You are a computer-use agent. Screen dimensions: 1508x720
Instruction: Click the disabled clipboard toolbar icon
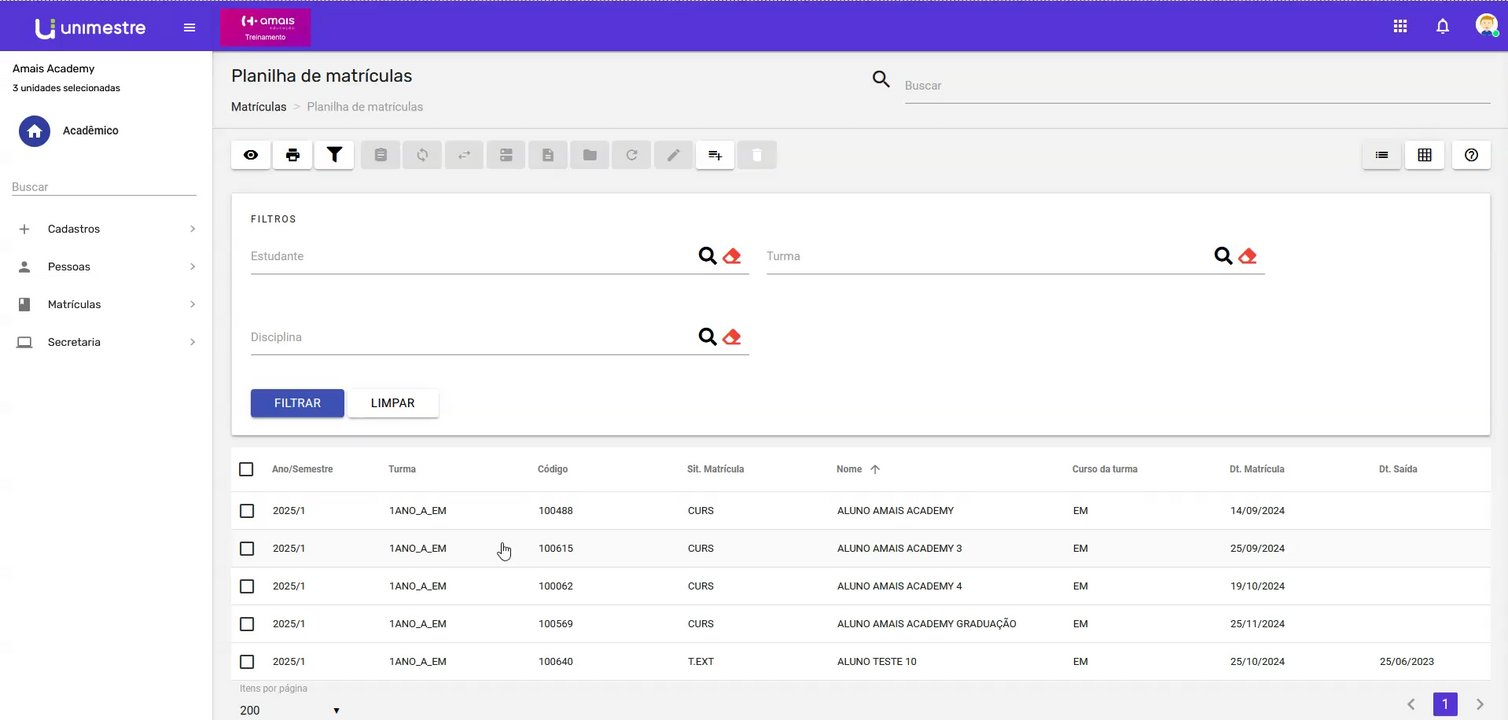click(x=381, y=155)
